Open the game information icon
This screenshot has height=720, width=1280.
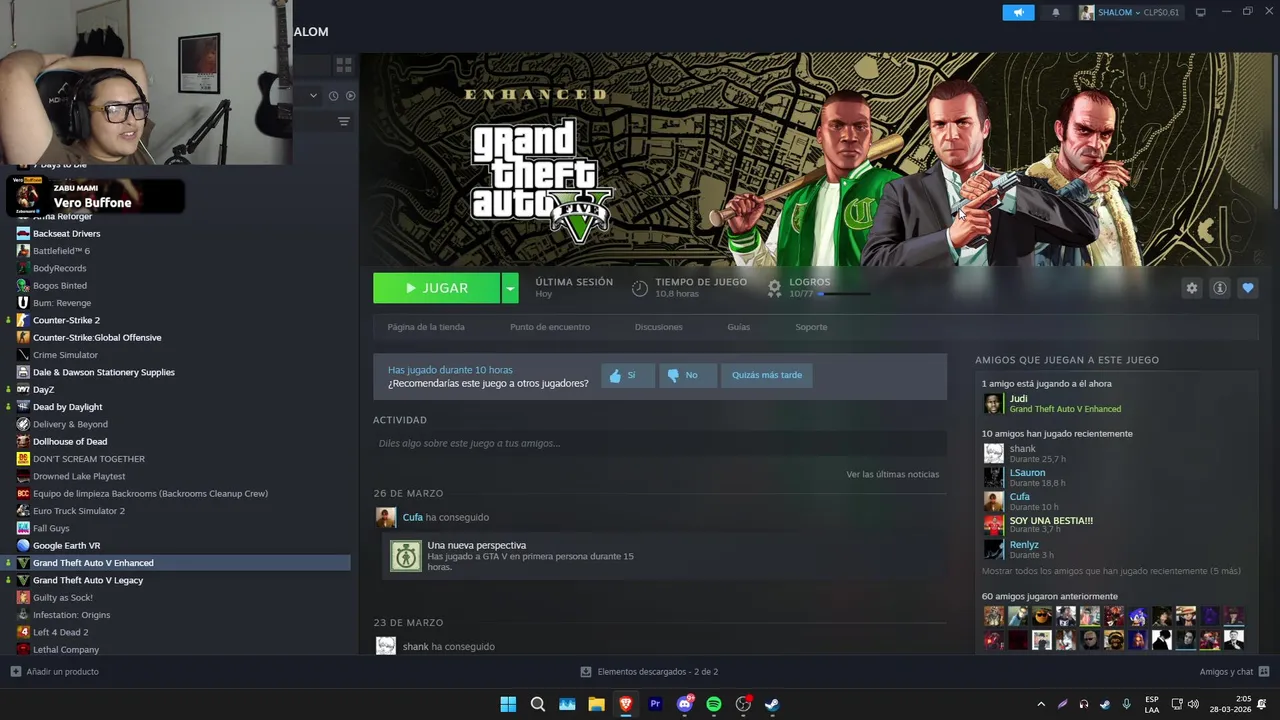(x=1219, y=288)
